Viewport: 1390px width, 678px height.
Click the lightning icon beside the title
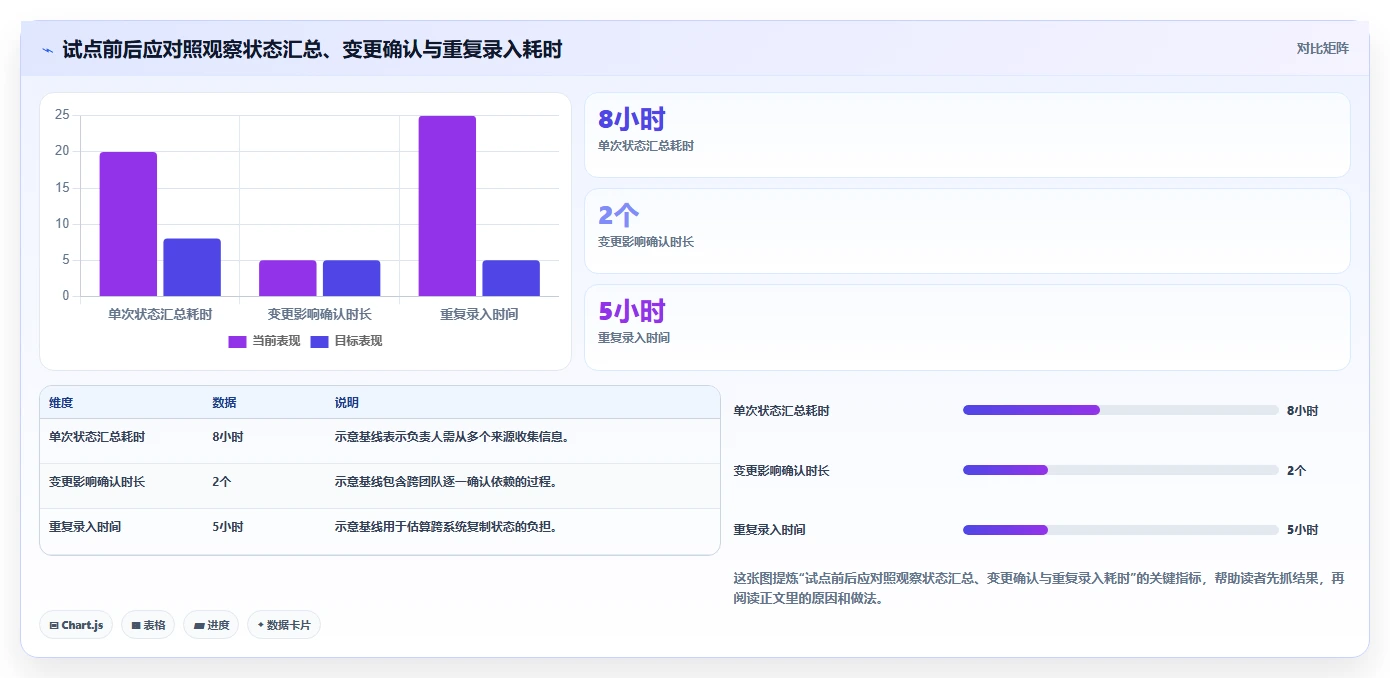click(x=48, y=49)
